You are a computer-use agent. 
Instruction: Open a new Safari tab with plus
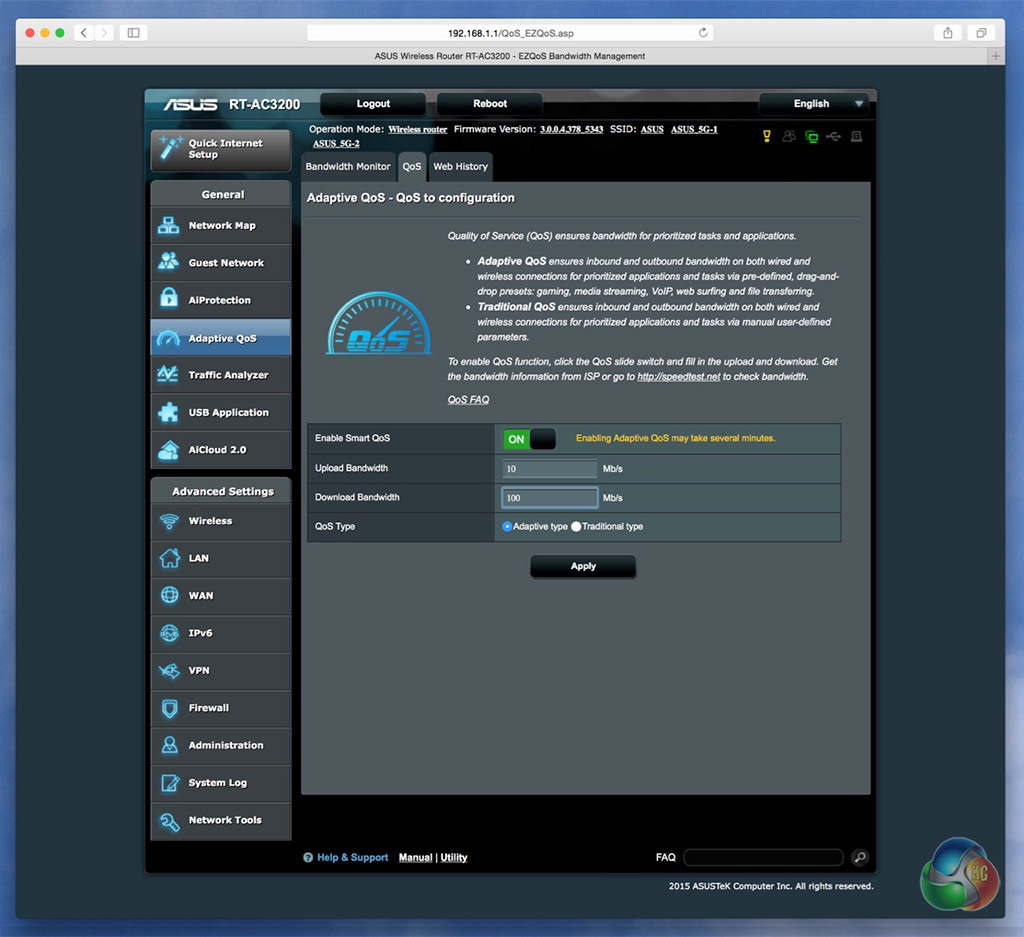pos(996,56)
